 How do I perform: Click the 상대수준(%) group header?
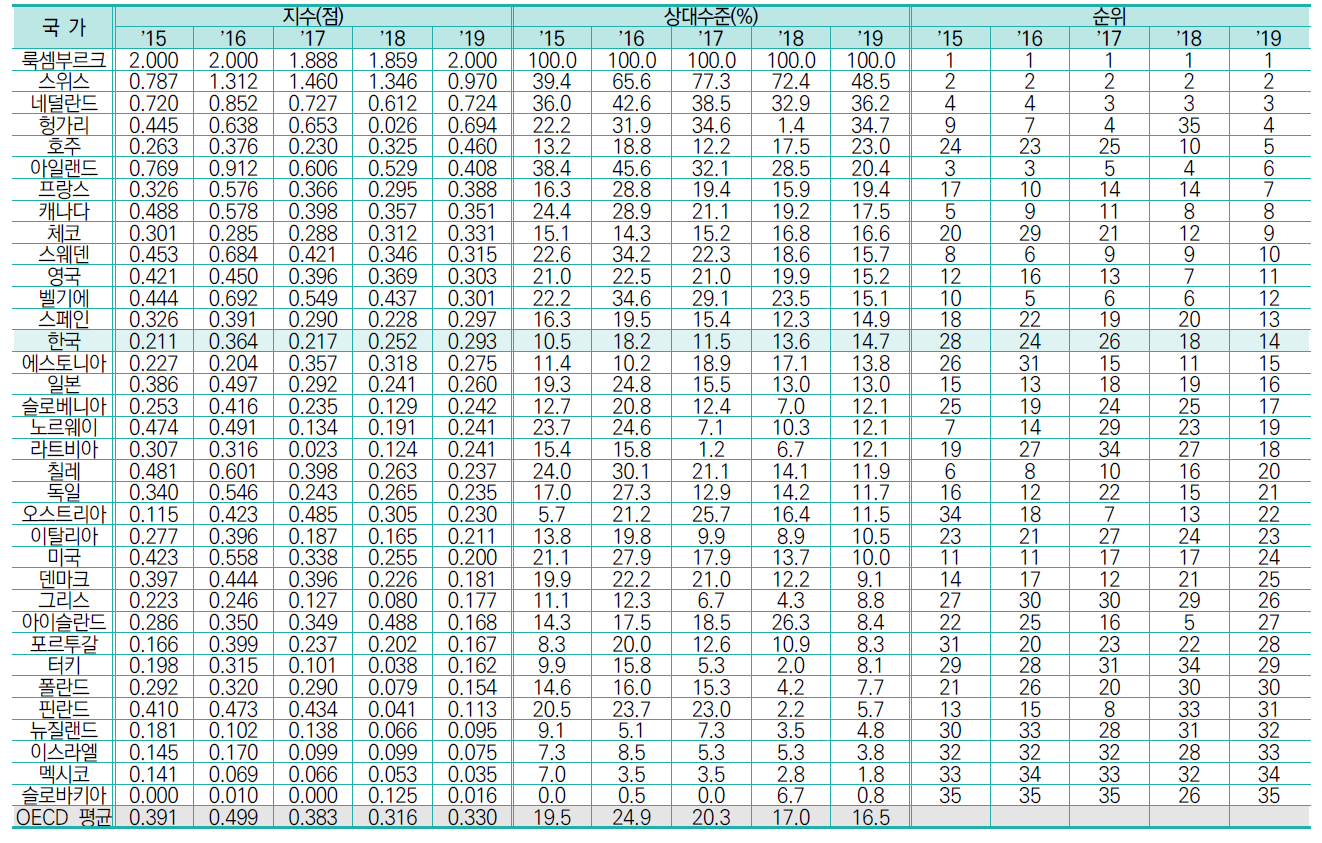coord(711,17)
